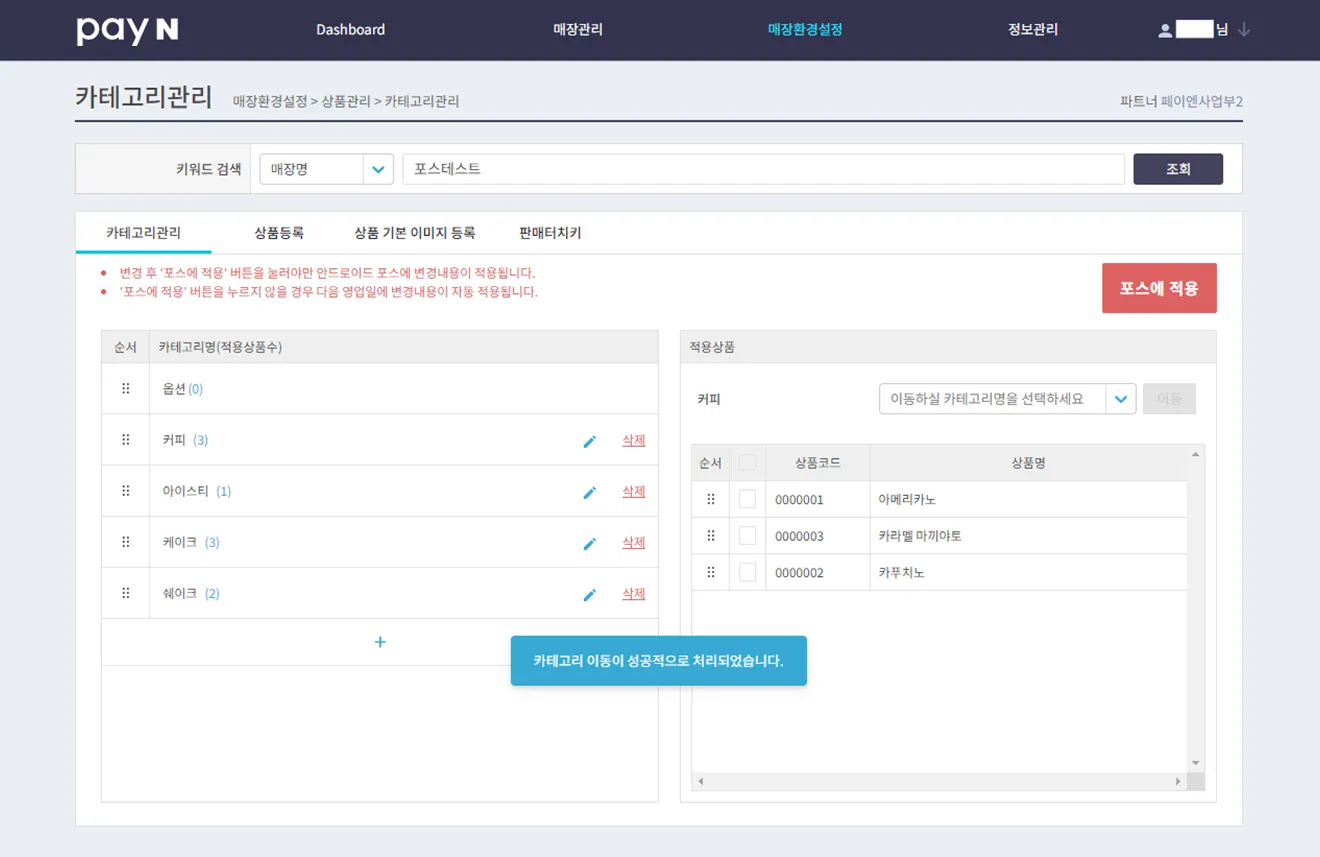
Task: Delete the 커피 category via 삭제 link
Action: coord(634,440)
